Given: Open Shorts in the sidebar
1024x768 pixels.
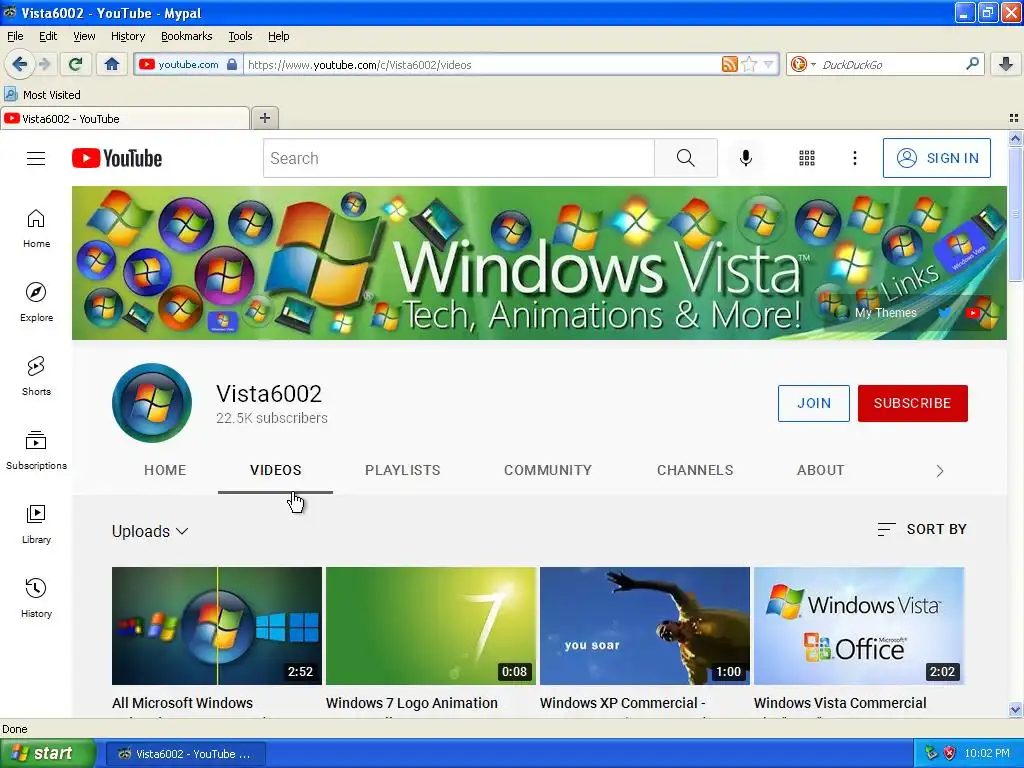Looking at the screenshot, I should (37, 376).
